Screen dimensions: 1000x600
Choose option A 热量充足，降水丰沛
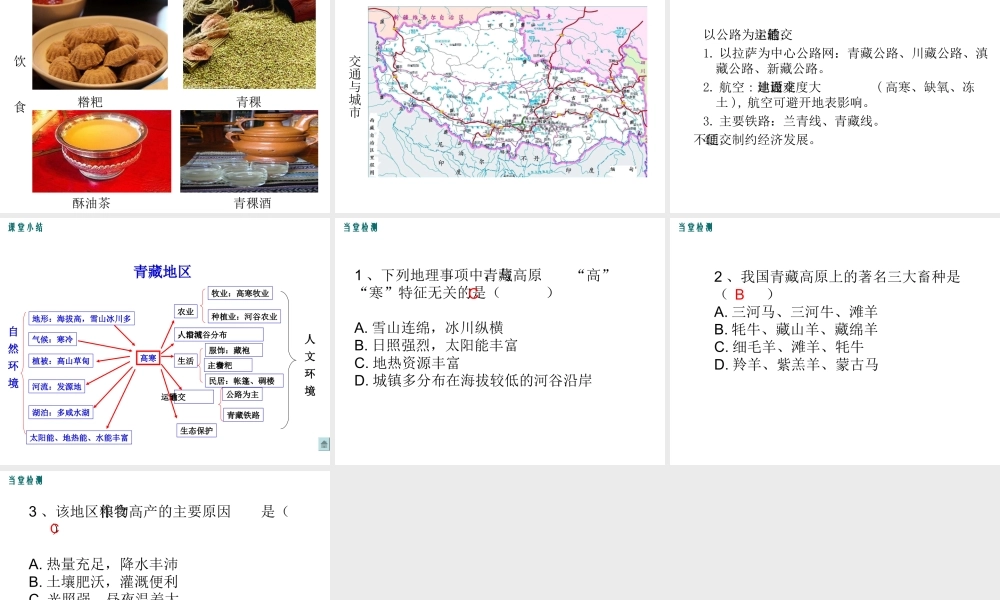pyautogui.click(x=103, y=564)
